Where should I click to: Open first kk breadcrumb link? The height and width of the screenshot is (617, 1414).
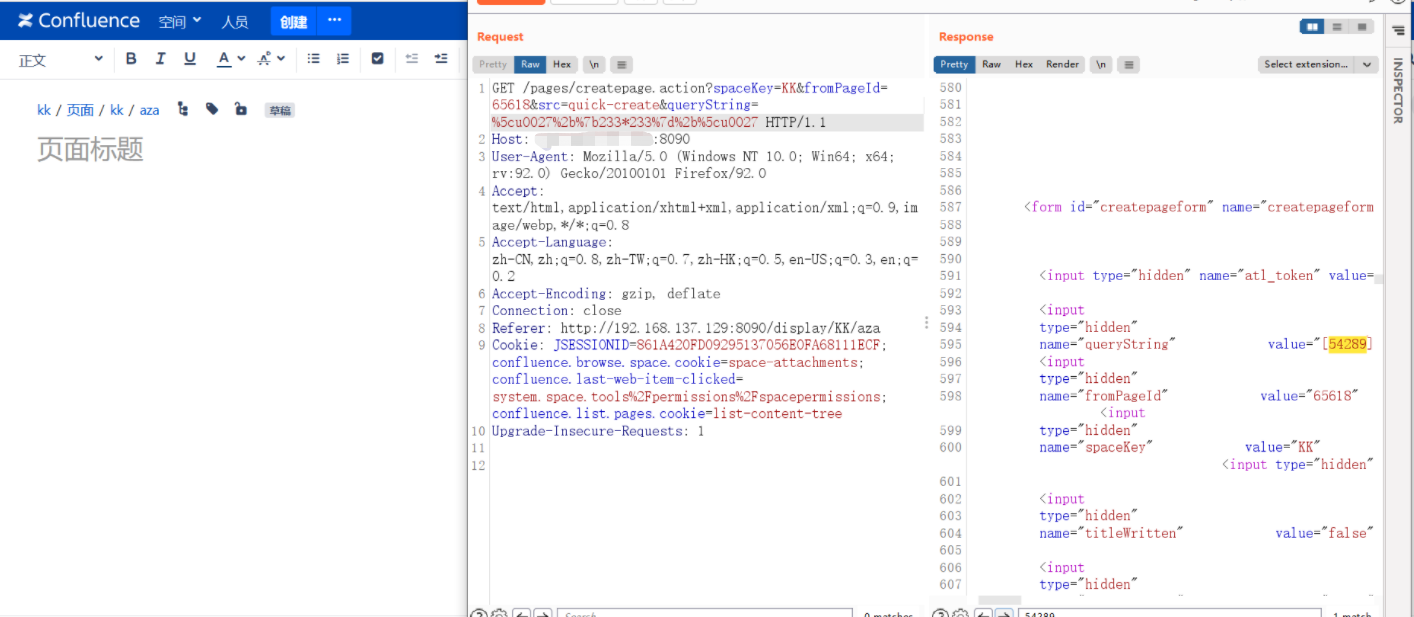coord(44,110)
